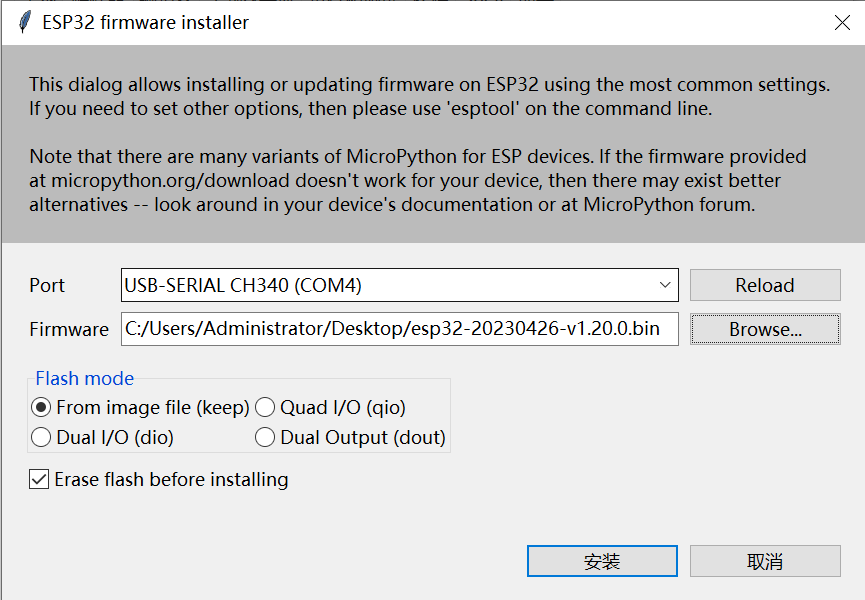The height and width of the screenshot is (600, 865).
Task: Click the Firmware label
Action: (69, 329)
